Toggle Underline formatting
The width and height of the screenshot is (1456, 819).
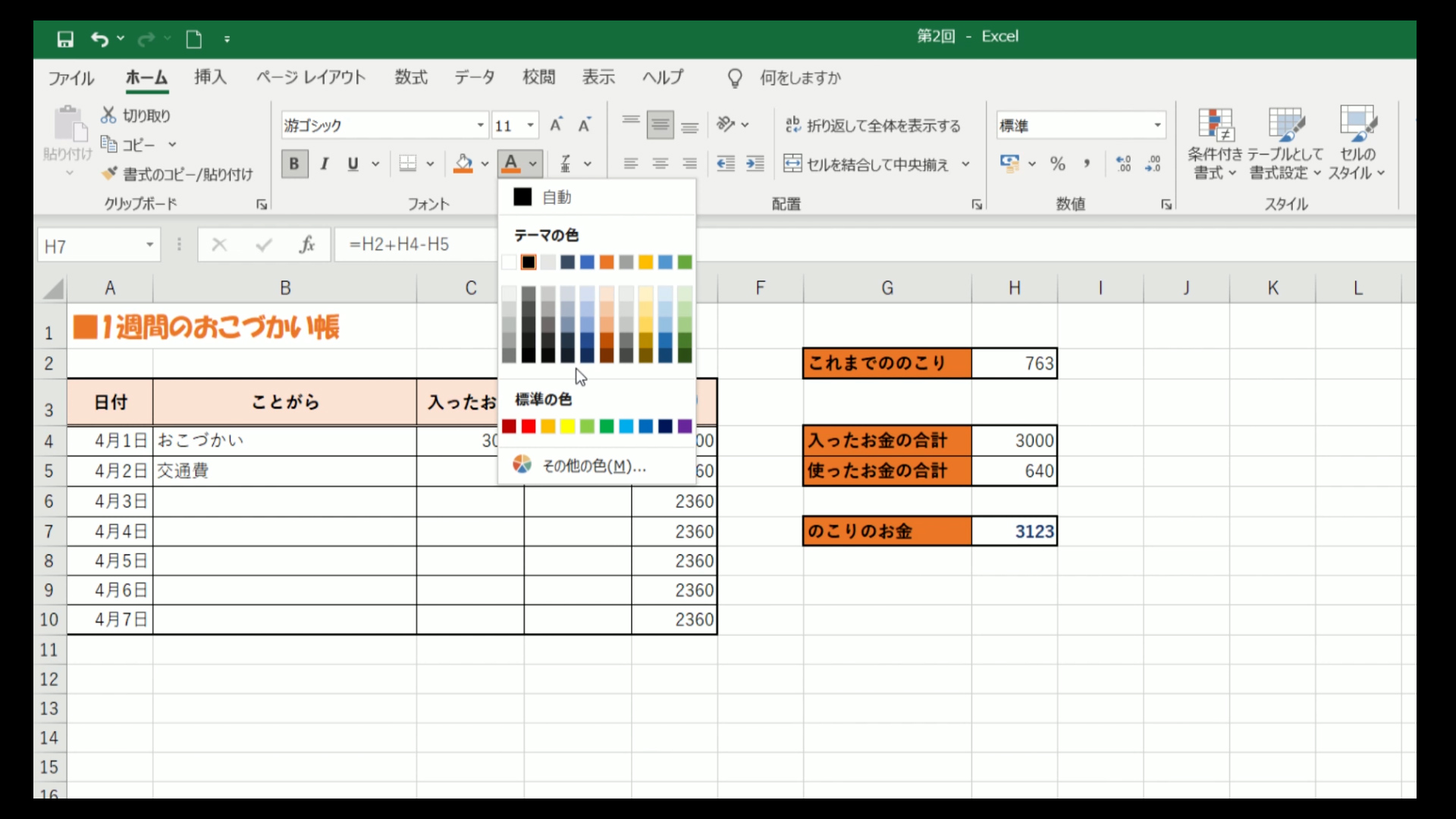pyautogui.click(x=353, y=163)
